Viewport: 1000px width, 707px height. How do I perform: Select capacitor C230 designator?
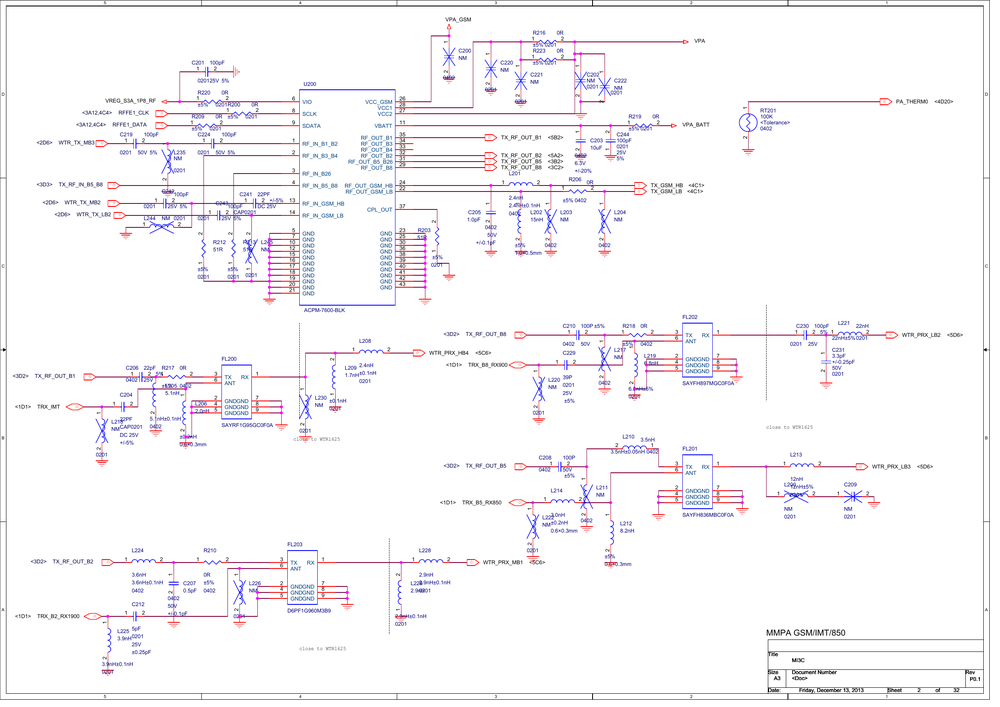(x=802, y=326)
